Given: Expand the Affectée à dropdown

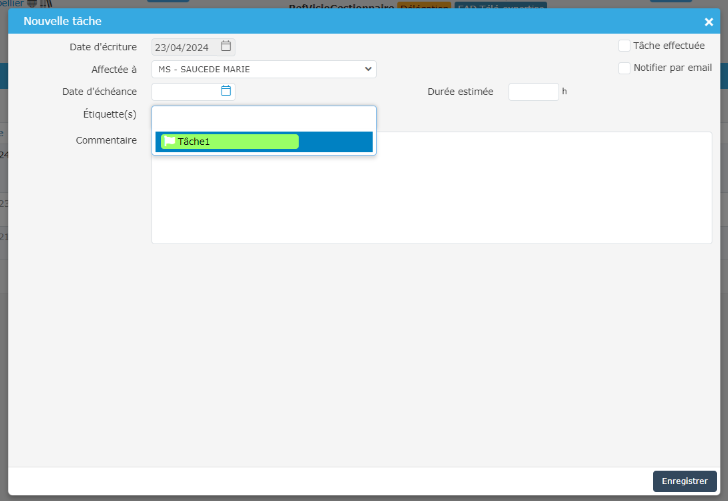Looking at the screenshot, I should pyautogui.click(x=264, y=69).
